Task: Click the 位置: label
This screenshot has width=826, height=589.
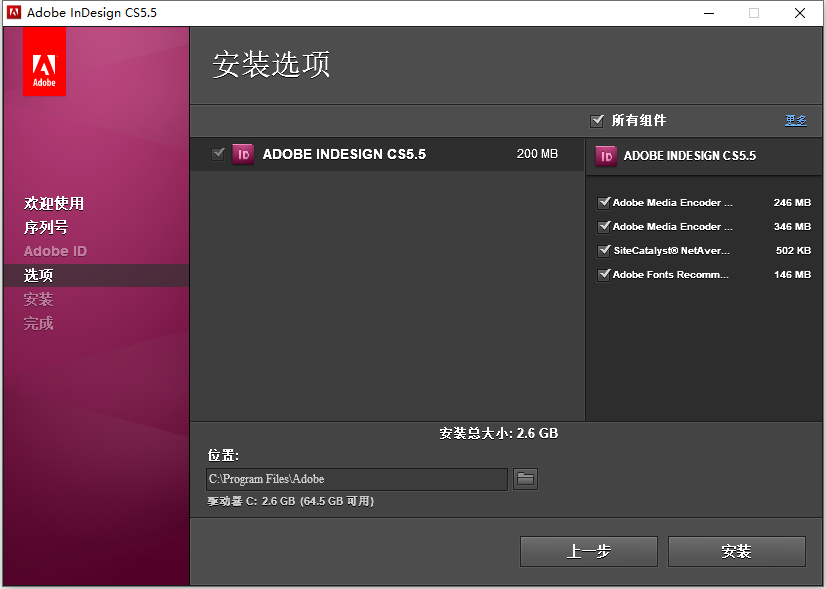Action: pos(223,455)
